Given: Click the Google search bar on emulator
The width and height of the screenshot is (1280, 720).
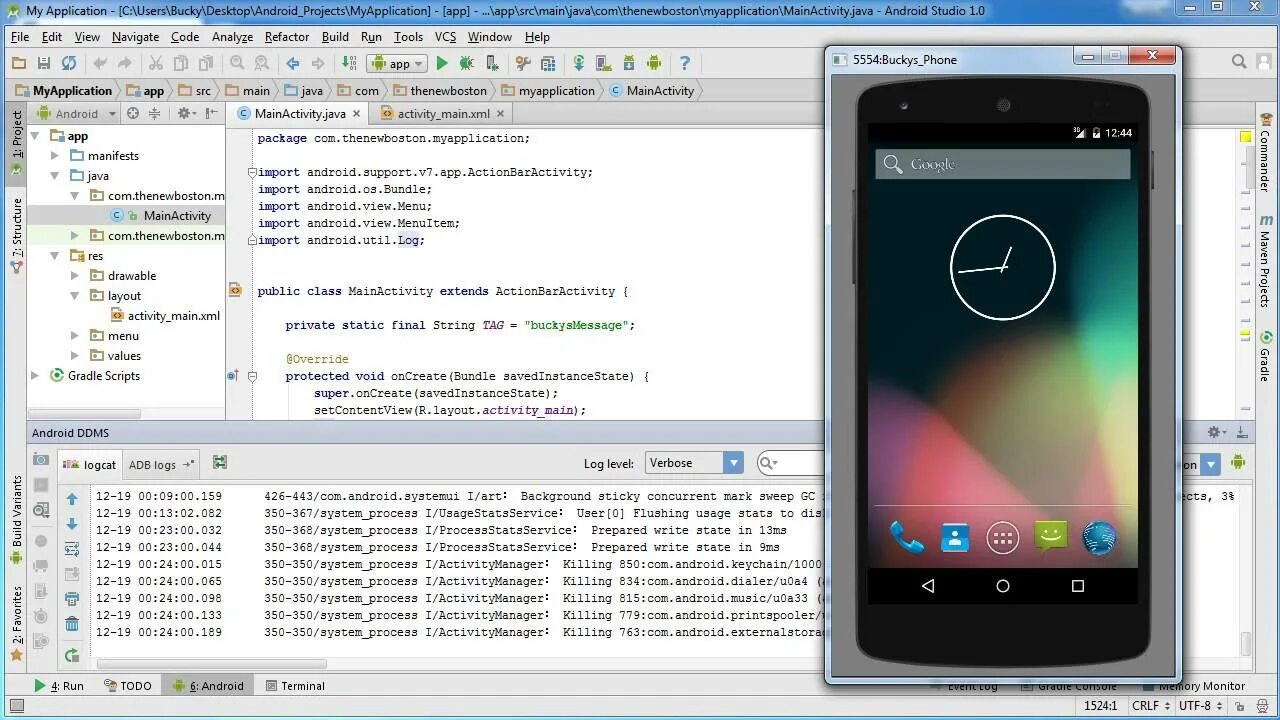Looking at the screenshot, I should 1003,164.
